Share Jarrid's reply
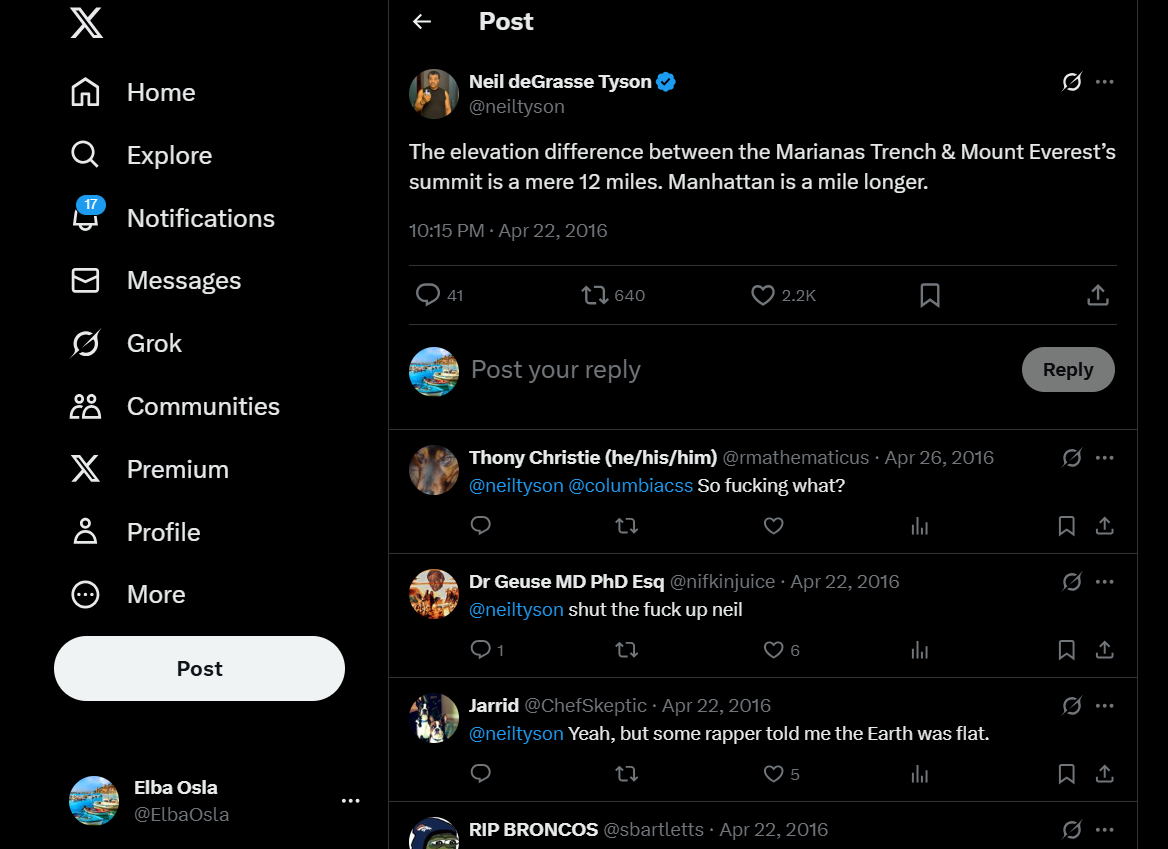The image size is (1168, 849). click(x=1105, y=774)
